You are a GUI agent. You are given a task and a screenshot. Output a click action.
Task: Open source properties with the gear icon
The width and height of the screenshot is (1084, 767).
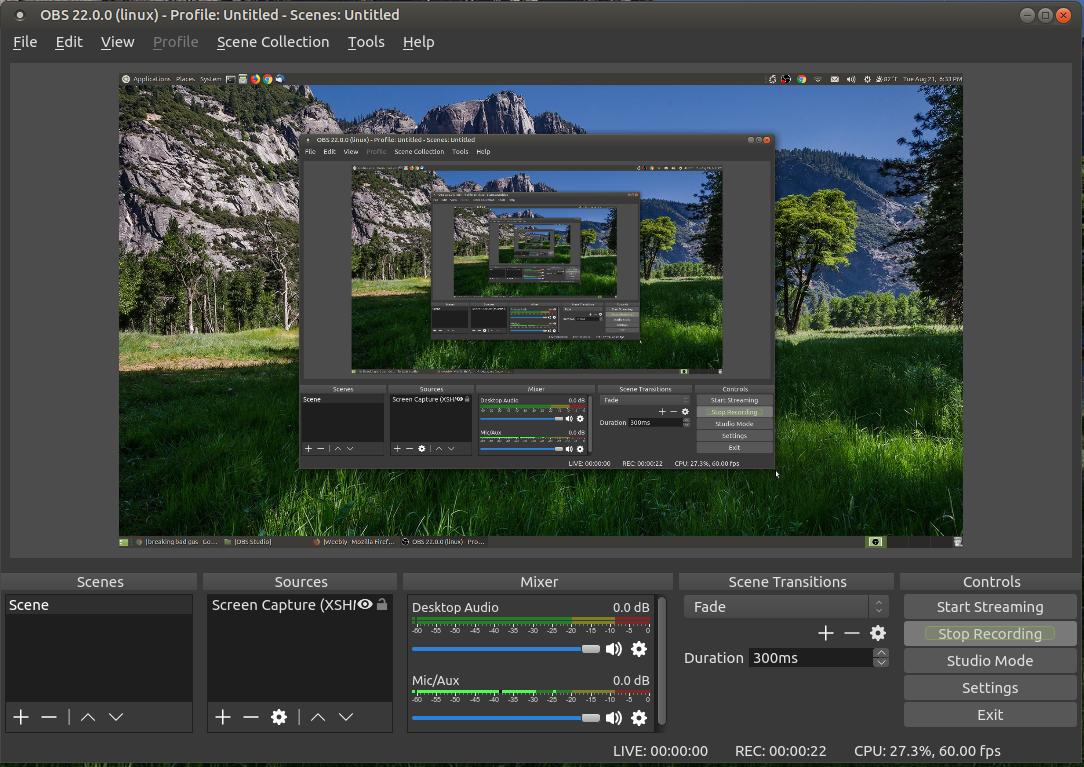tap(279, 716)
